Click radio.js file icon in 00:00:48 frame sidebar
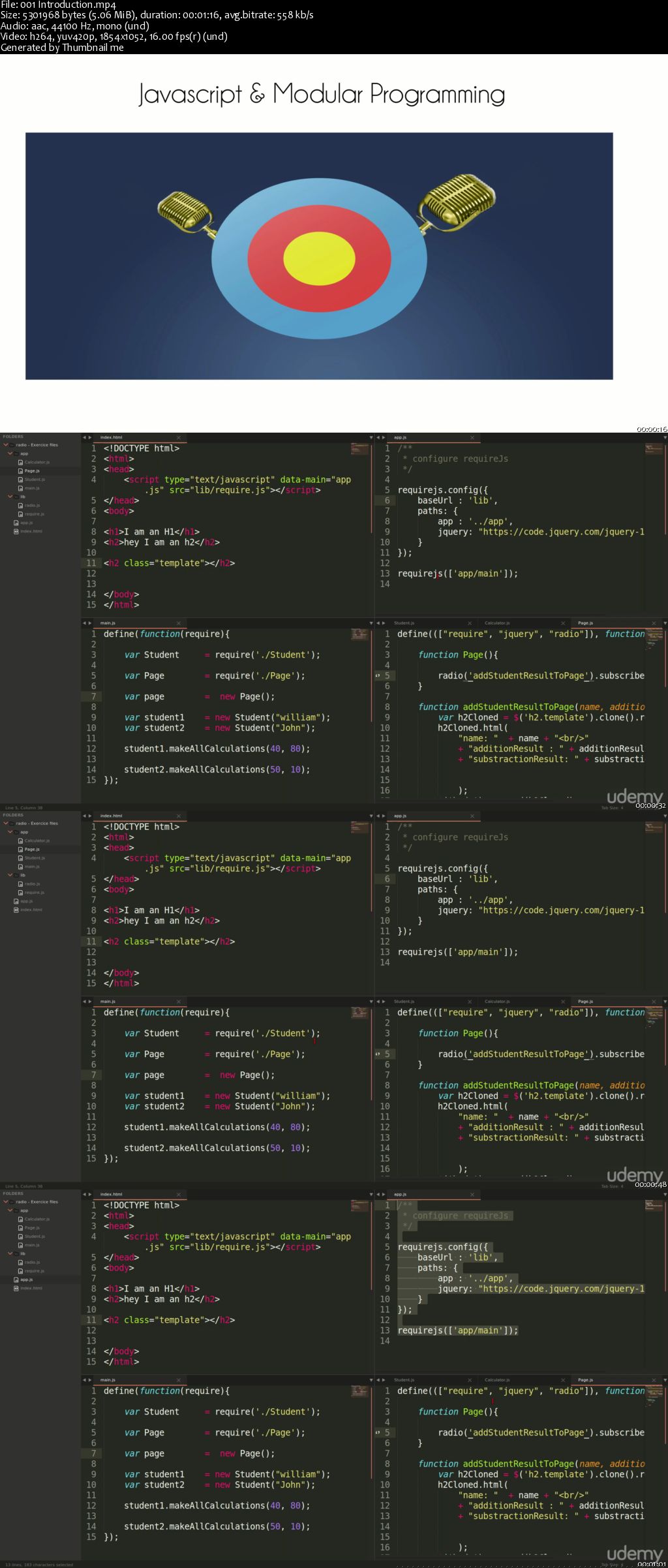Screen dimensions: 668x1568 [x=20, y=884]
